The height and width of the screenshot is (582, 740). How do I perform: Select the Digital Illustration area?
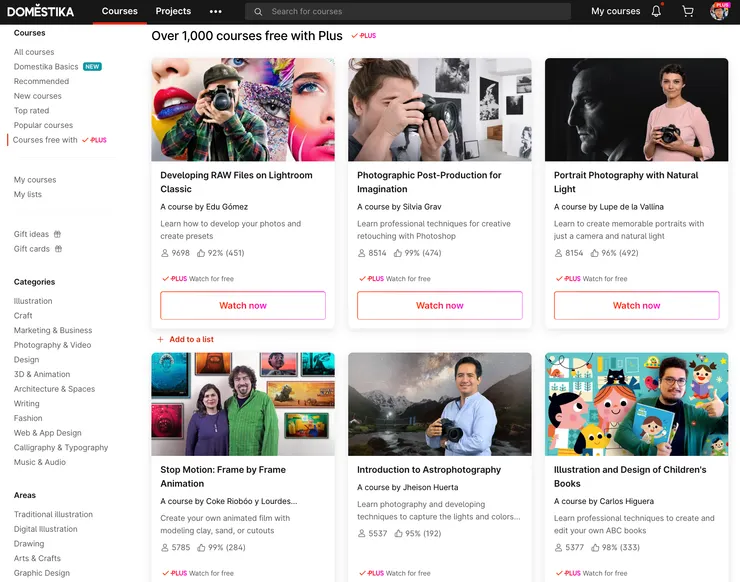[46, 529]
